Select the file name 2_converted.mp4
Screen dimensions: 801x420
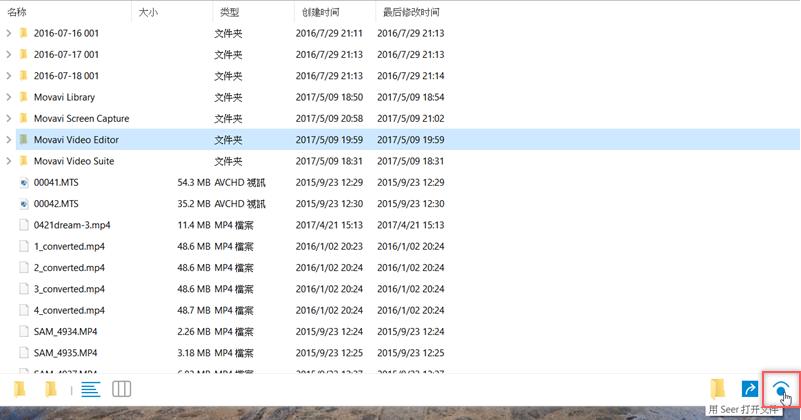pyautogui.click(x=69, y=268)
